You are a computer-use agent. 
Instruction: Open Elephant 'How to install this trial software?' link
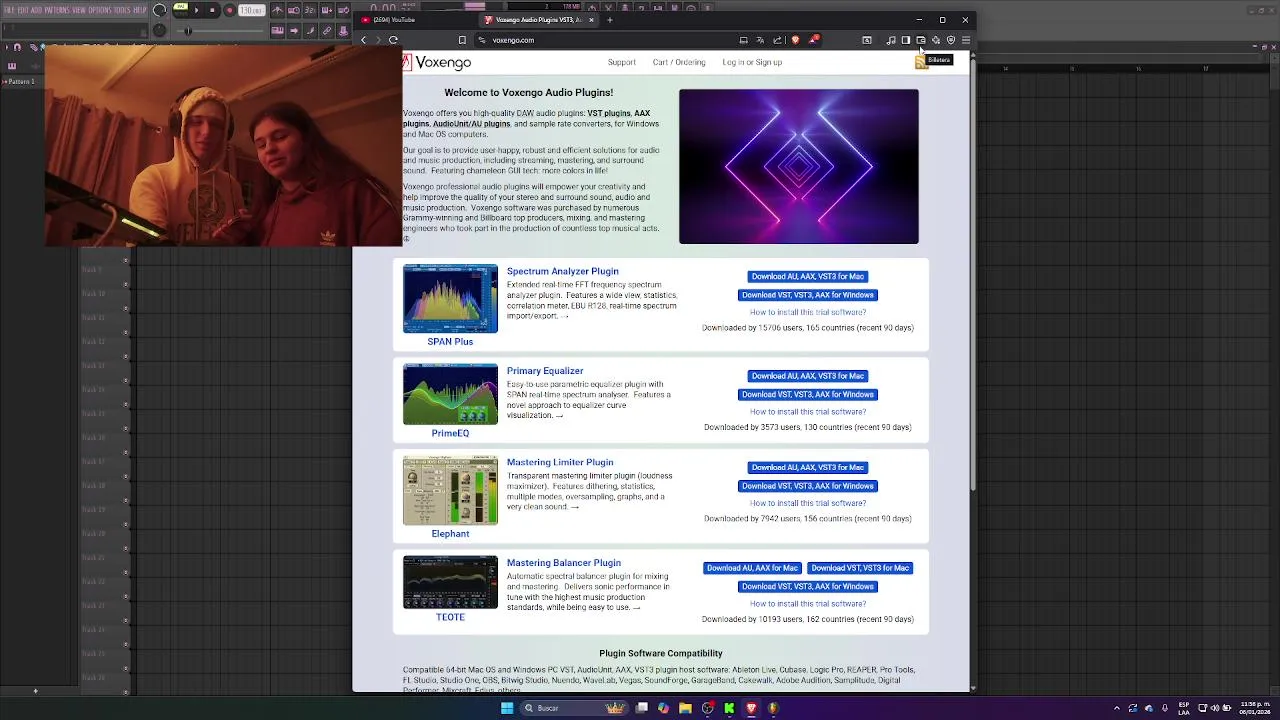tap(808, 503)
